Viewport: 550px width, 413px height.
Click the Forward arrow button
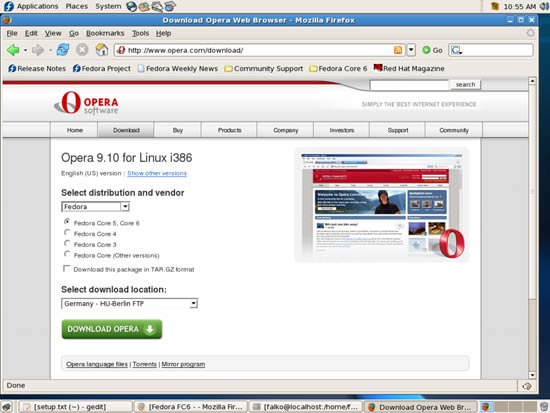pyautogui.click(x=38, y=50)
